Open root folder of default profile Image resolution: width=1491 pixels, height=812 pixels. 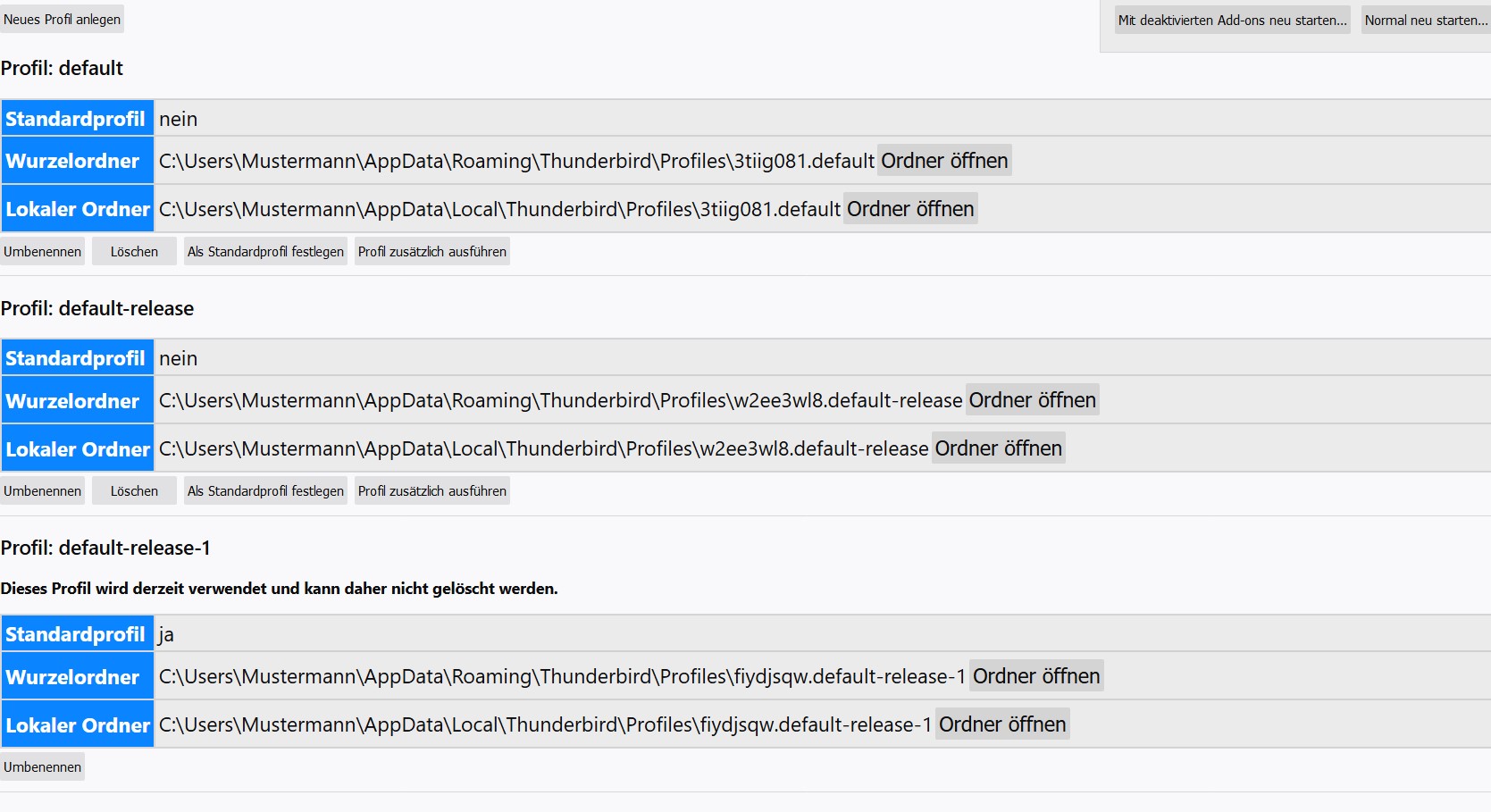click(944, 161)
